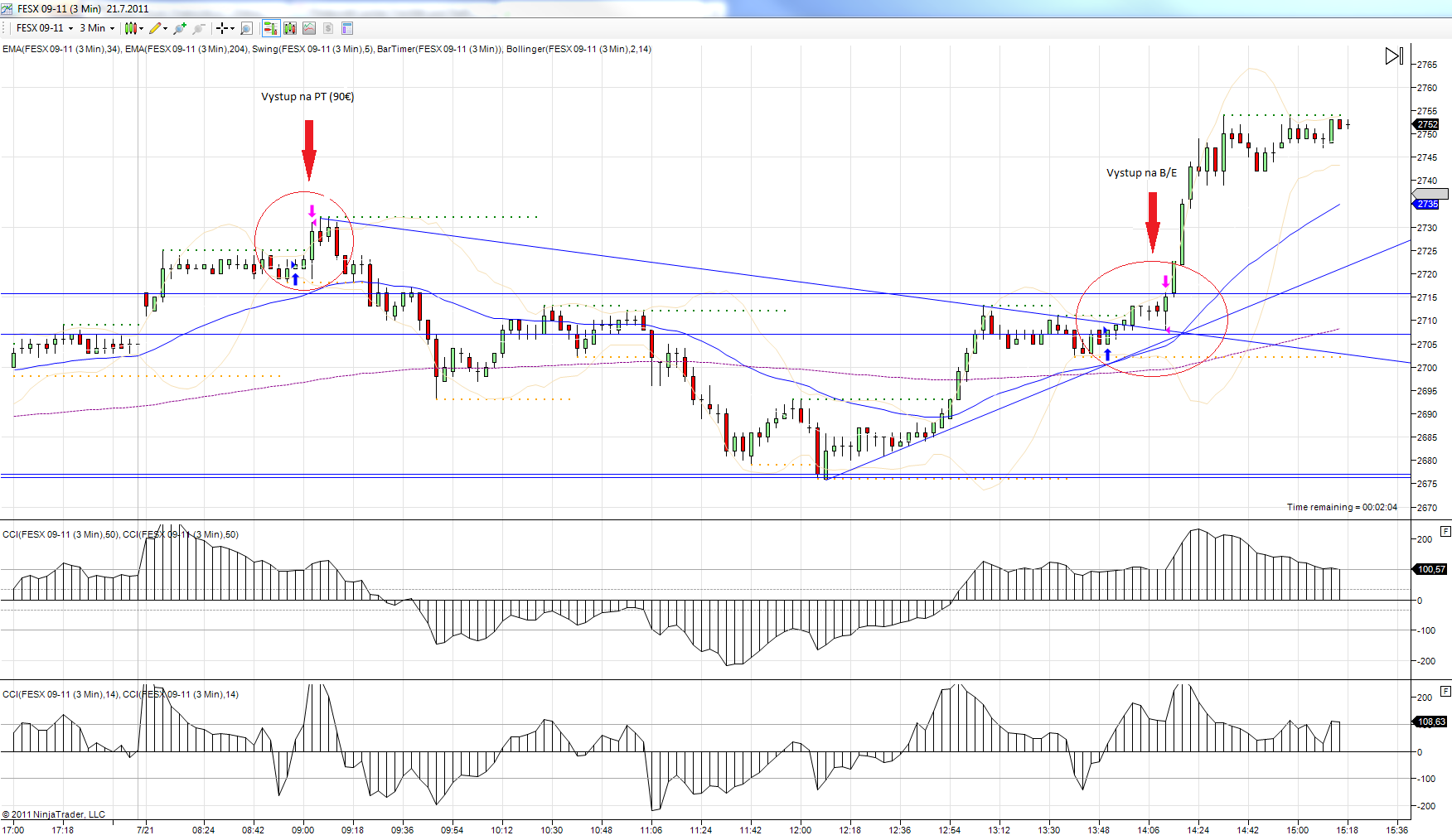Select the grey empty price marker
The height and width of the screenshot is (840, 1452).
click(x=1430, y=194)
